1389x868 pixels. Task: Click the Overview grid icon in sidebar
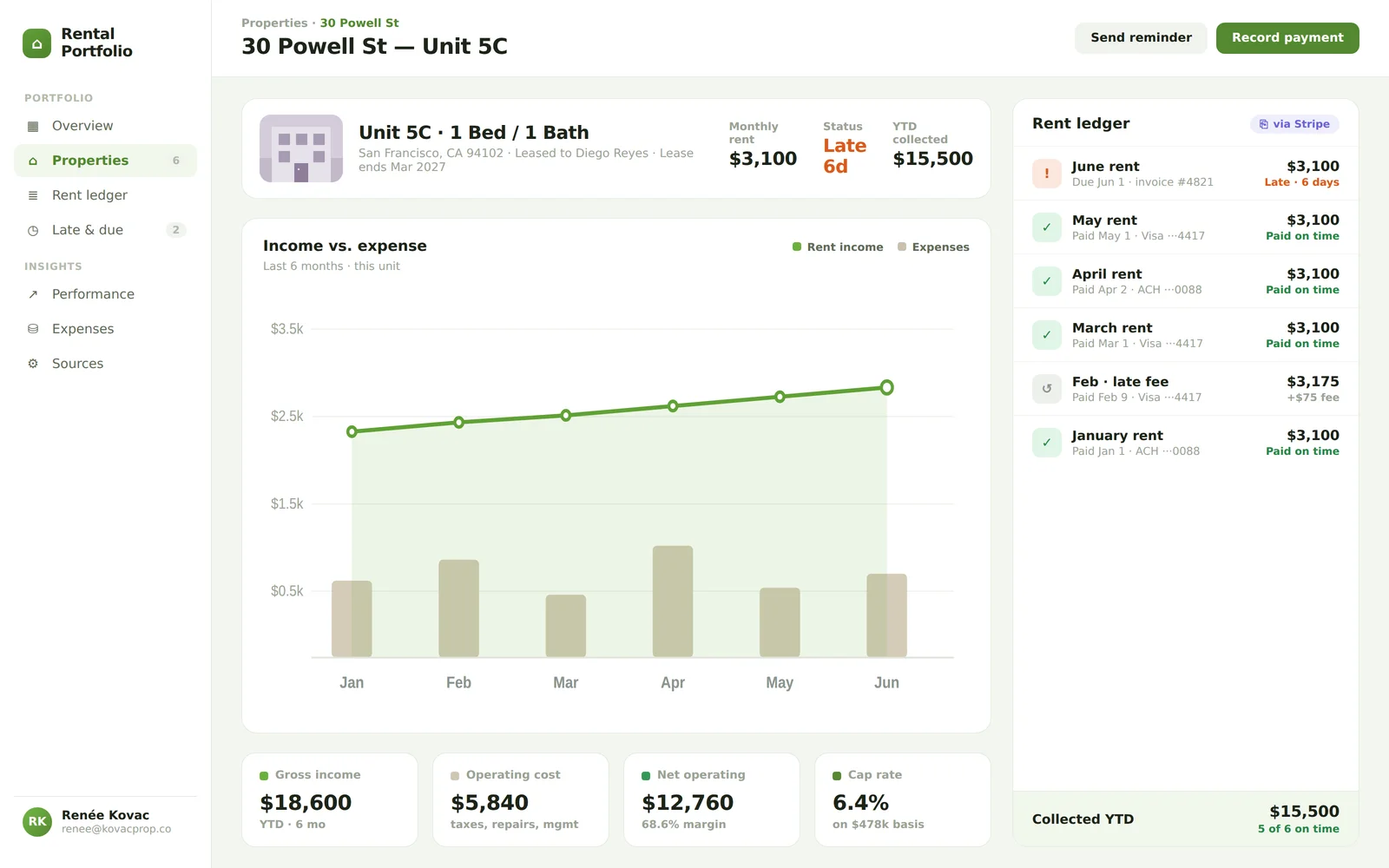[x=33, y=126]
